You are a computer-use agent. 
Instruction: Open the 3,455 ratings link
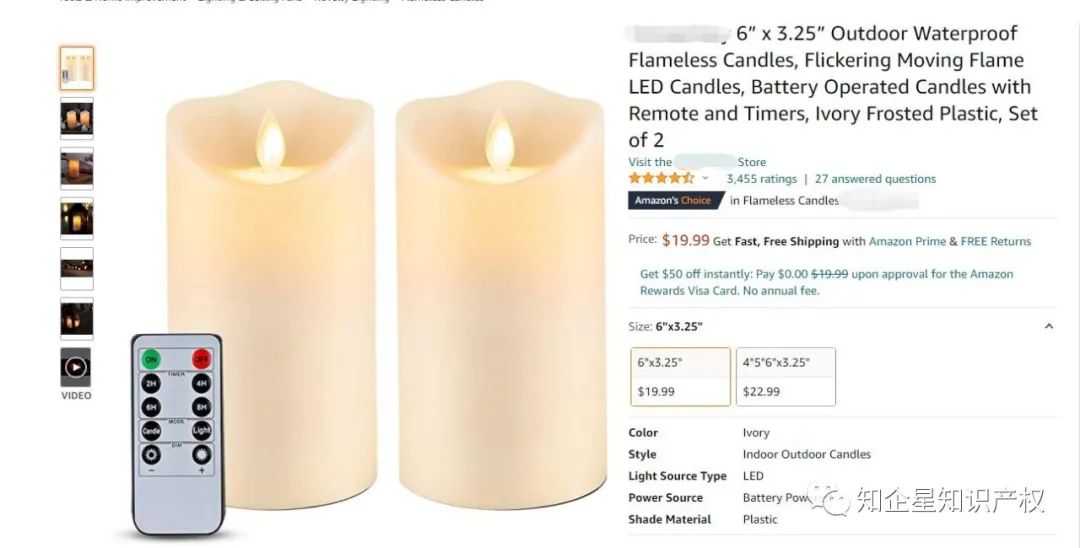pos(761,179)
